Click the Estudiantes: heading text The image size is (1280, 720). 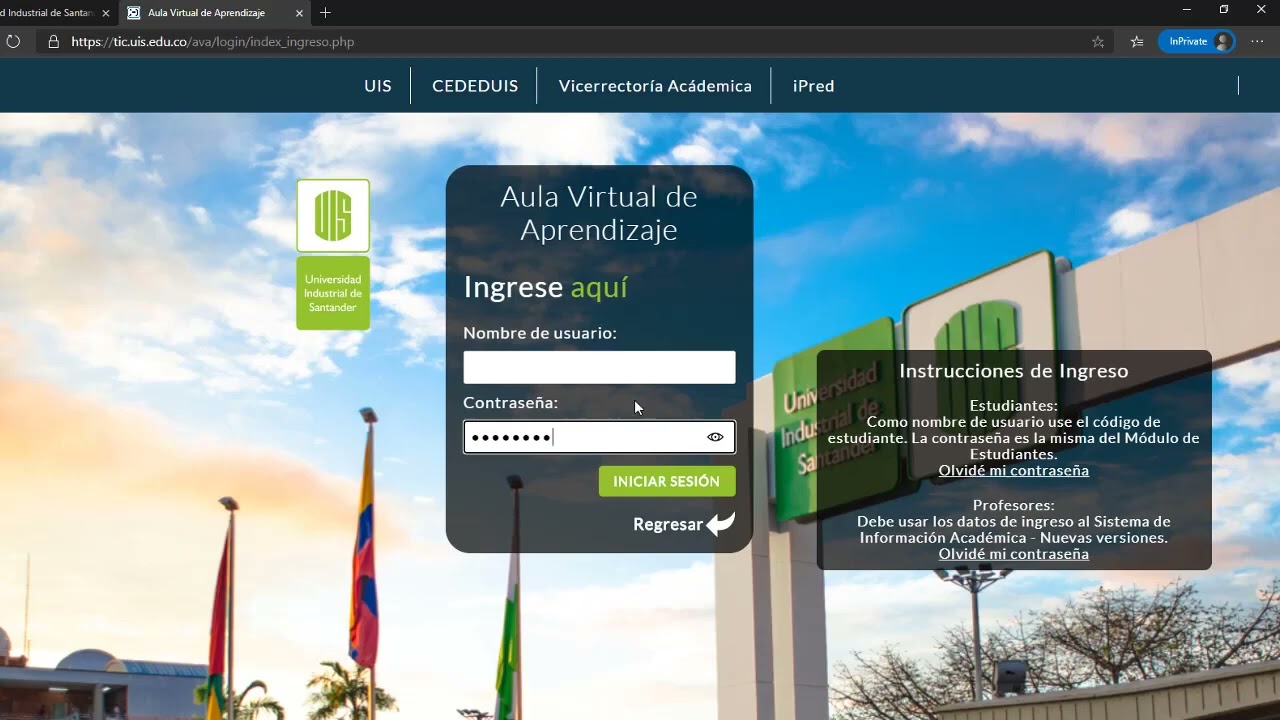click(1013, 406)
